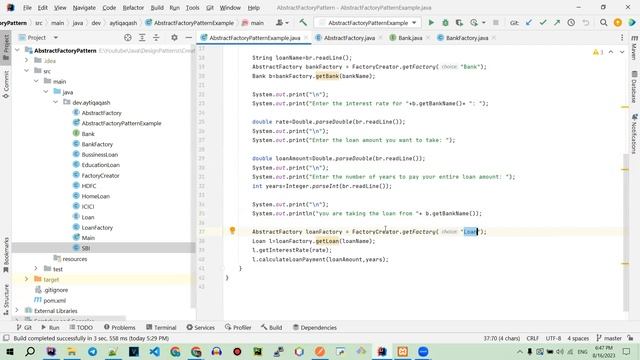Open the Refactor menu
The height and width of the screenshot is (360, 640).
[x=133, y=8]
